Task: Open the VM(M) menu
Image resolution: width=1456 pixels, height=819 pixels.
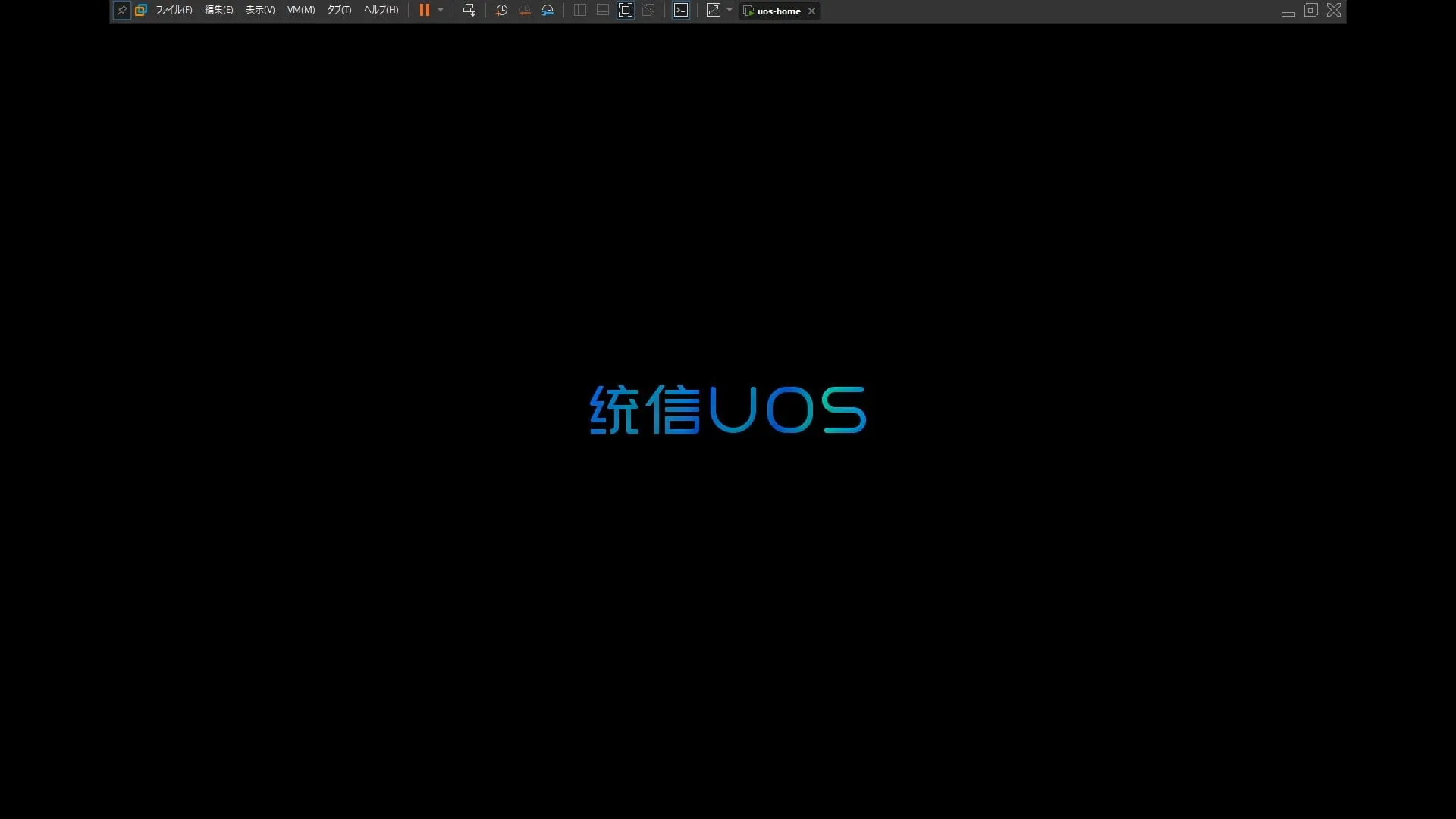Action: tap(301, 11)
